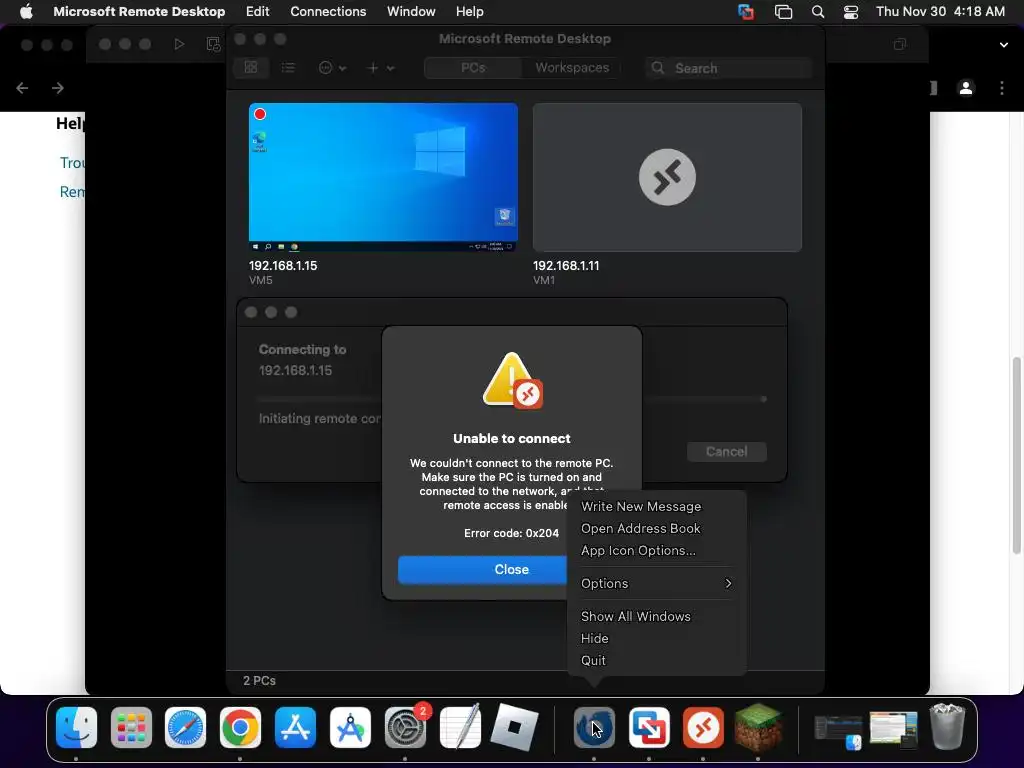
Task: Click the clock showing Thu Nov 30
Action: [x=940, y=12]
